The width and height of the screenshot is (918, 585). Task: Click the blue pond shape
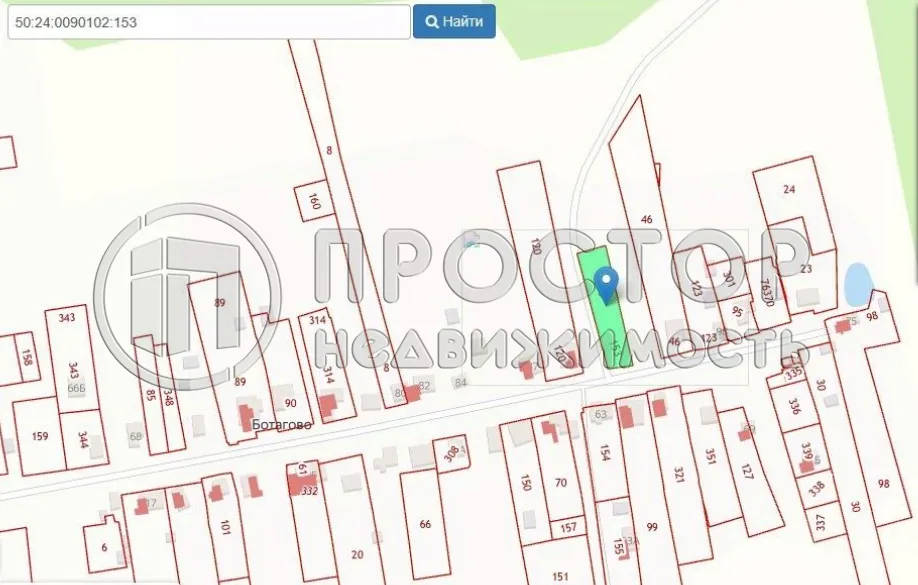click(x=858, y=285)
